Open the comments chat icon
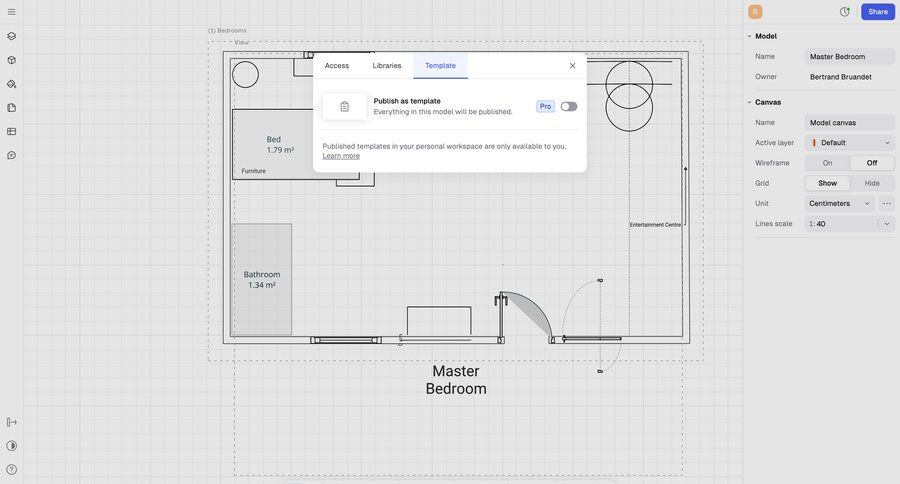 pyautogui.click(x=11, y=156)
